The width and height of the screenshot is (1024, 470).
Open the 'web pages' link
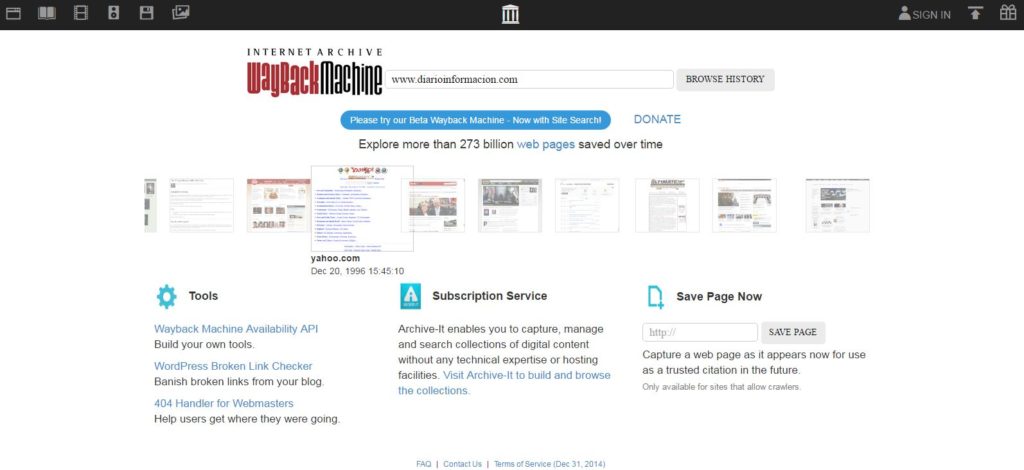[x=546, y=144]
